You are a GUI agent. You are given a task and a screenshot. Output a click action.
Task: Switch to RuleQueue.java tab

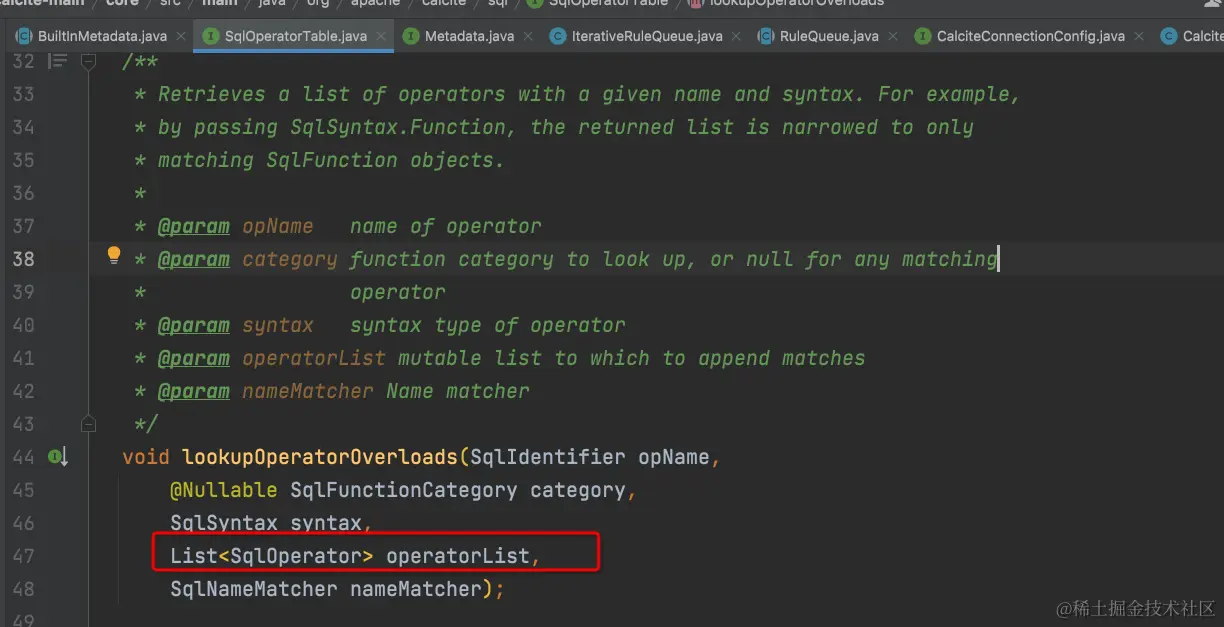(x=829, y=36)
